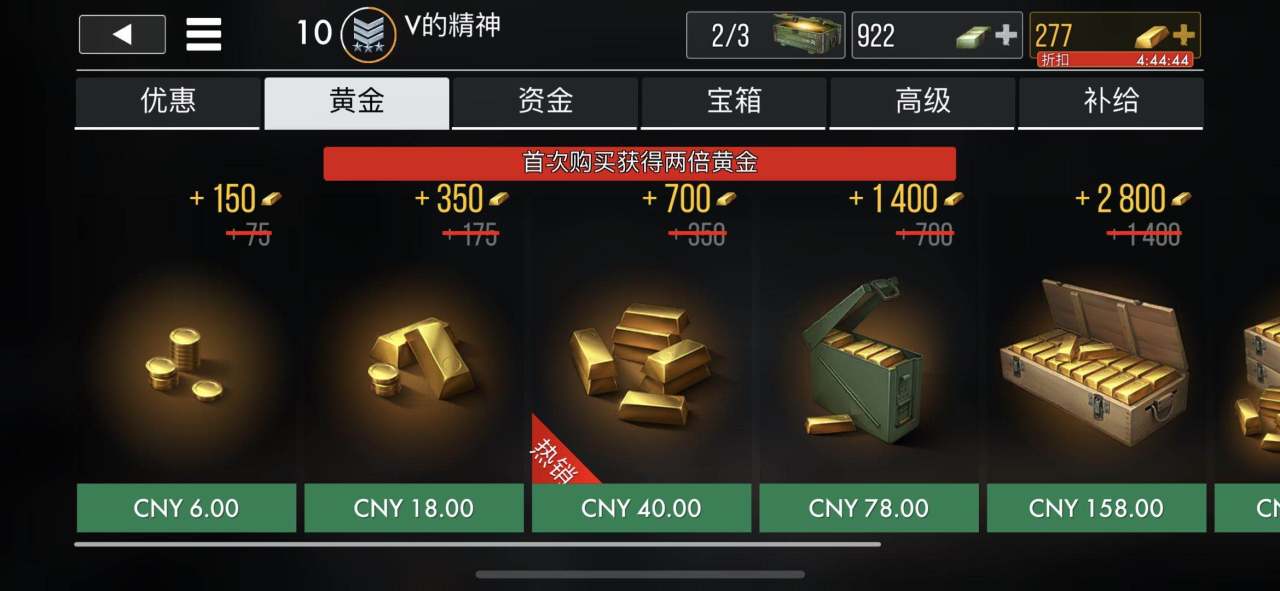1280x591 pixels.
Task: Buy the CNY 6.00 gold pack
Action: [x=186, y=508]
